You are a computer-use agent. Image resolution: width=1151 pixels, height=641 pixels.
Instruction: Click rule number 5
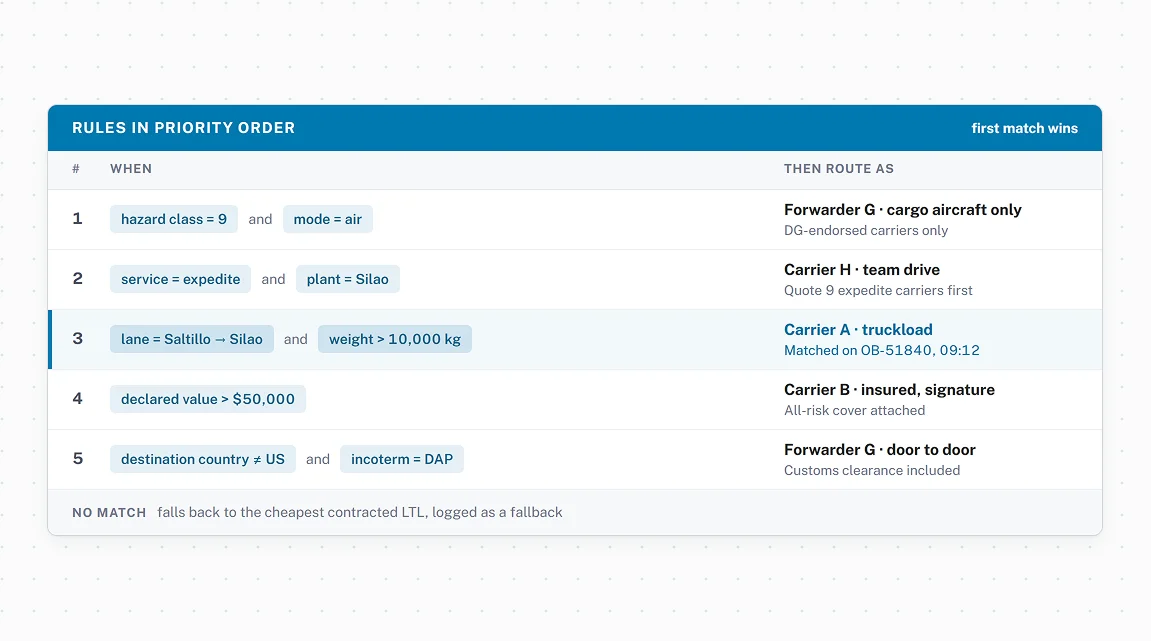77,459
